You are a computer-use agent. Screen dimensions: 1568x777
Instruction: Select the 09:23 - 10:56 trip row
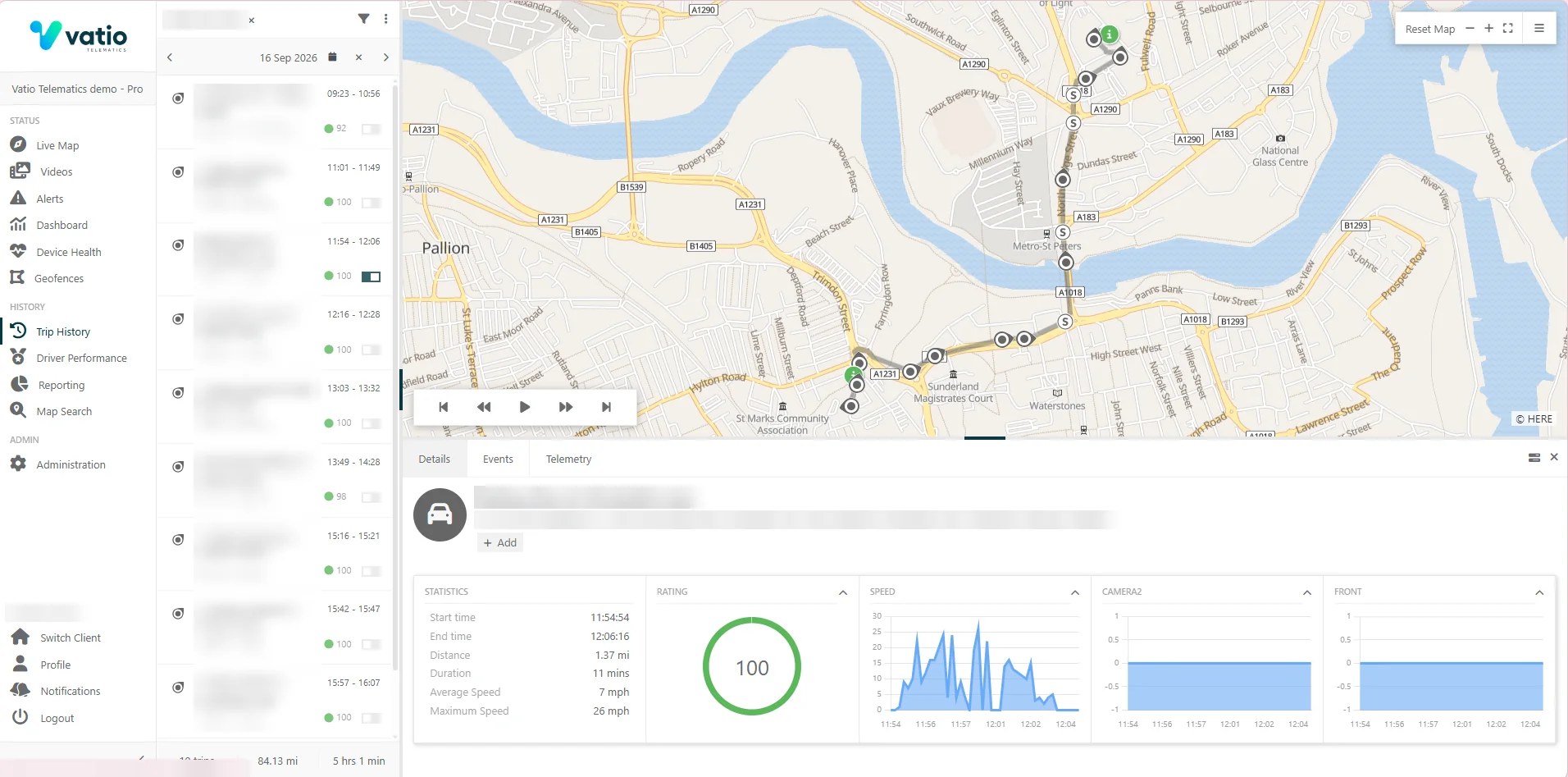pyautogui.click(x=276, y=112)
